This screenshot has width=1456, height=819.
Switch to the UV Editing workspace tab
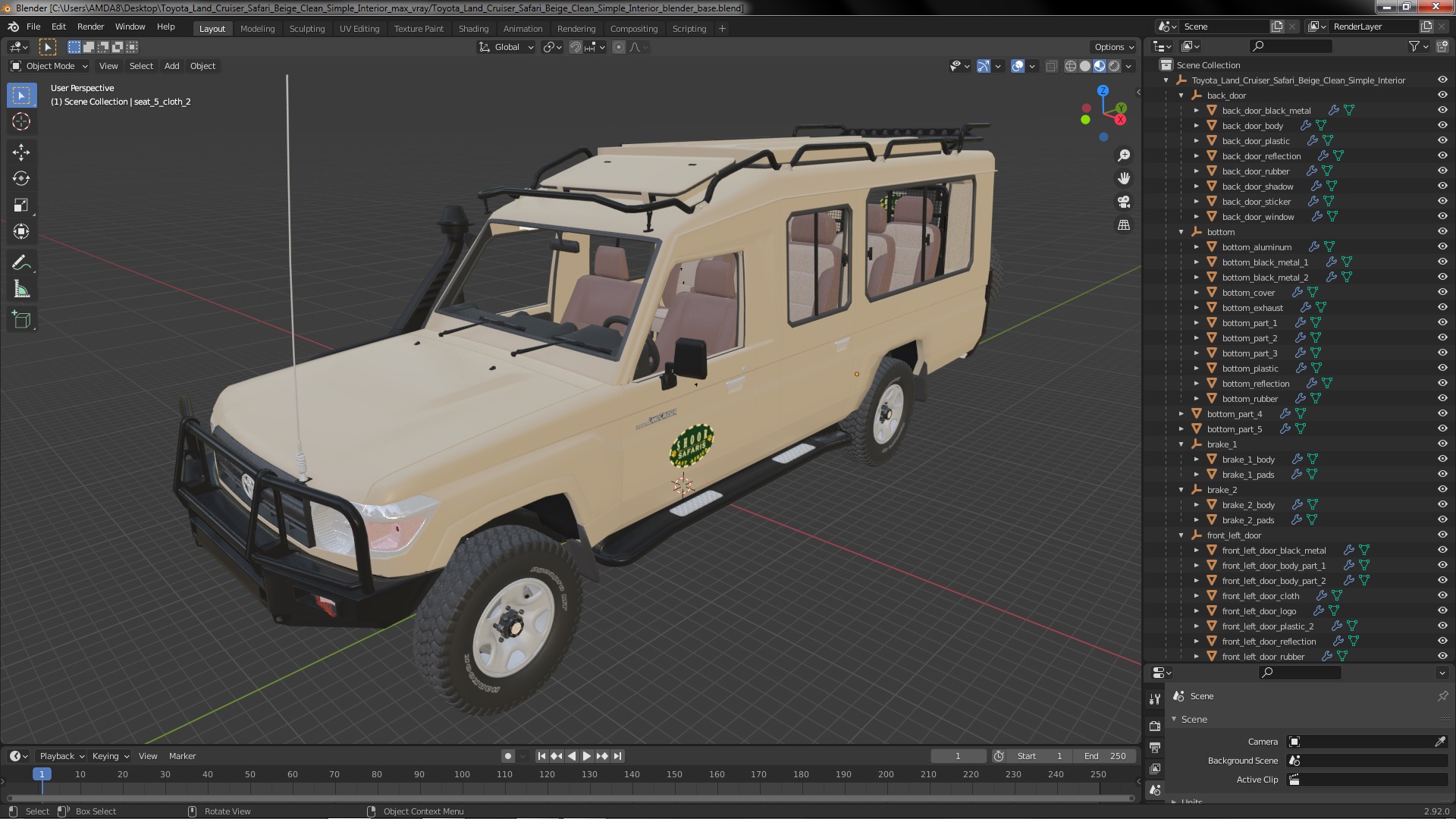pos(359,29)
